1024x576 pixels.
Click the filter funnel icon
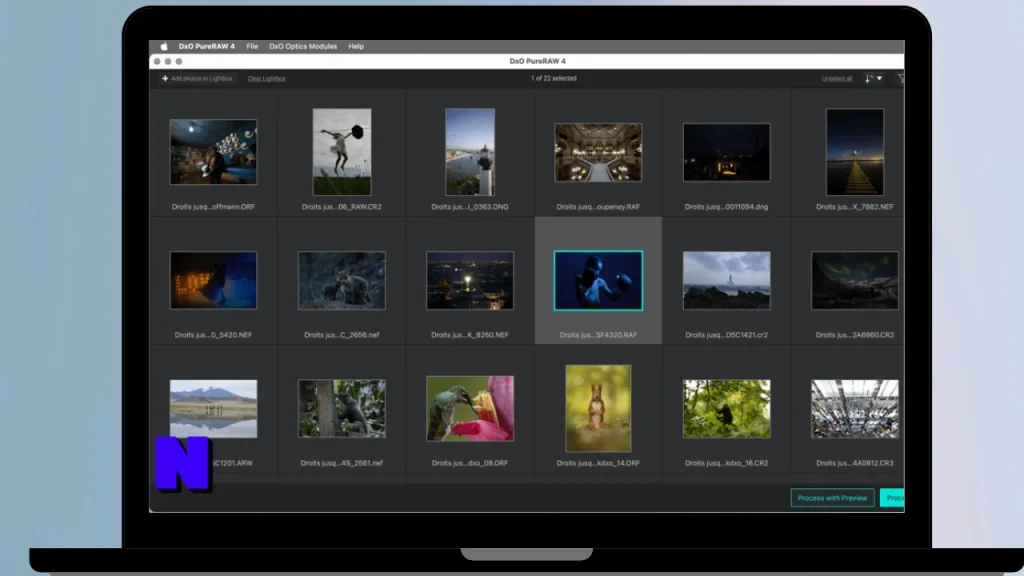click(x=901, y=78)
